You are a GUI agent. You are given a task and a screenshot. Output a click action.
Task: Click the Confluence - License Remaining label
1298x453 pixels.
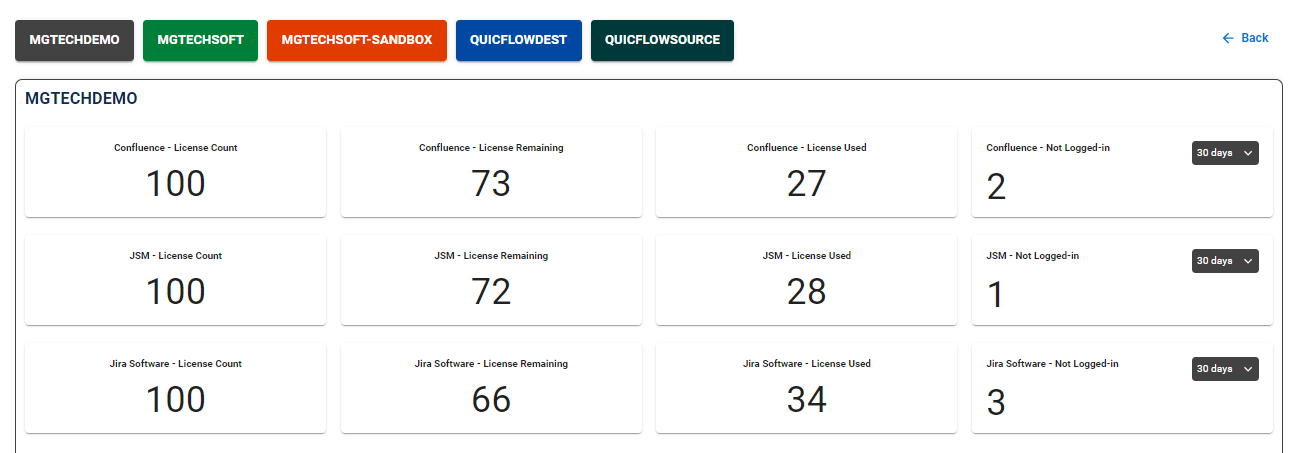click(x=491, y=148)
